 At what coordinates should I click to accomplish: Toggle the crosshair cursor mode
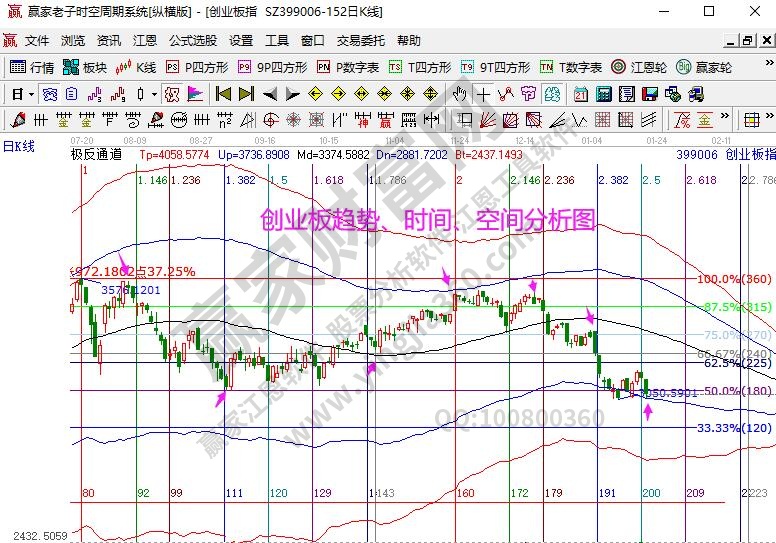tap(483, 94)
